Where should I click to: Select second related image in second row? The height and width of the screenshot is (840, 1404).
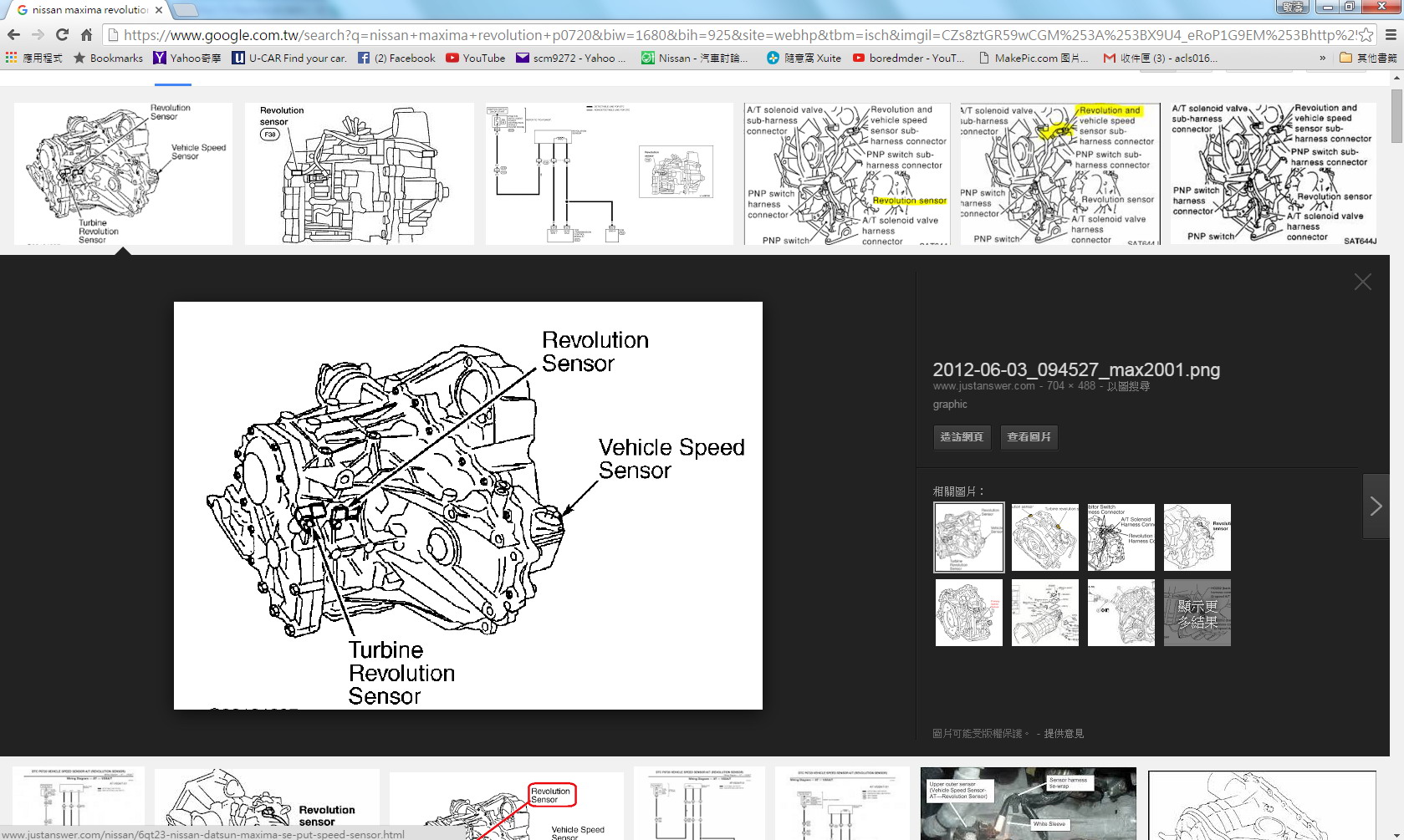(x=1045, y=613)
